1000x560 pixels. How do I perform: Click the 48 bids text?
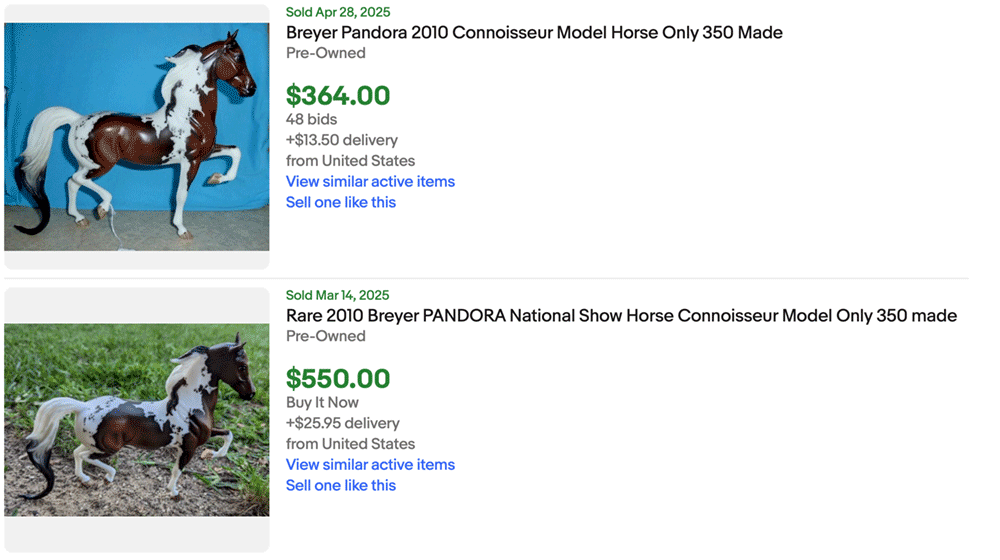[x=311, y=120]
